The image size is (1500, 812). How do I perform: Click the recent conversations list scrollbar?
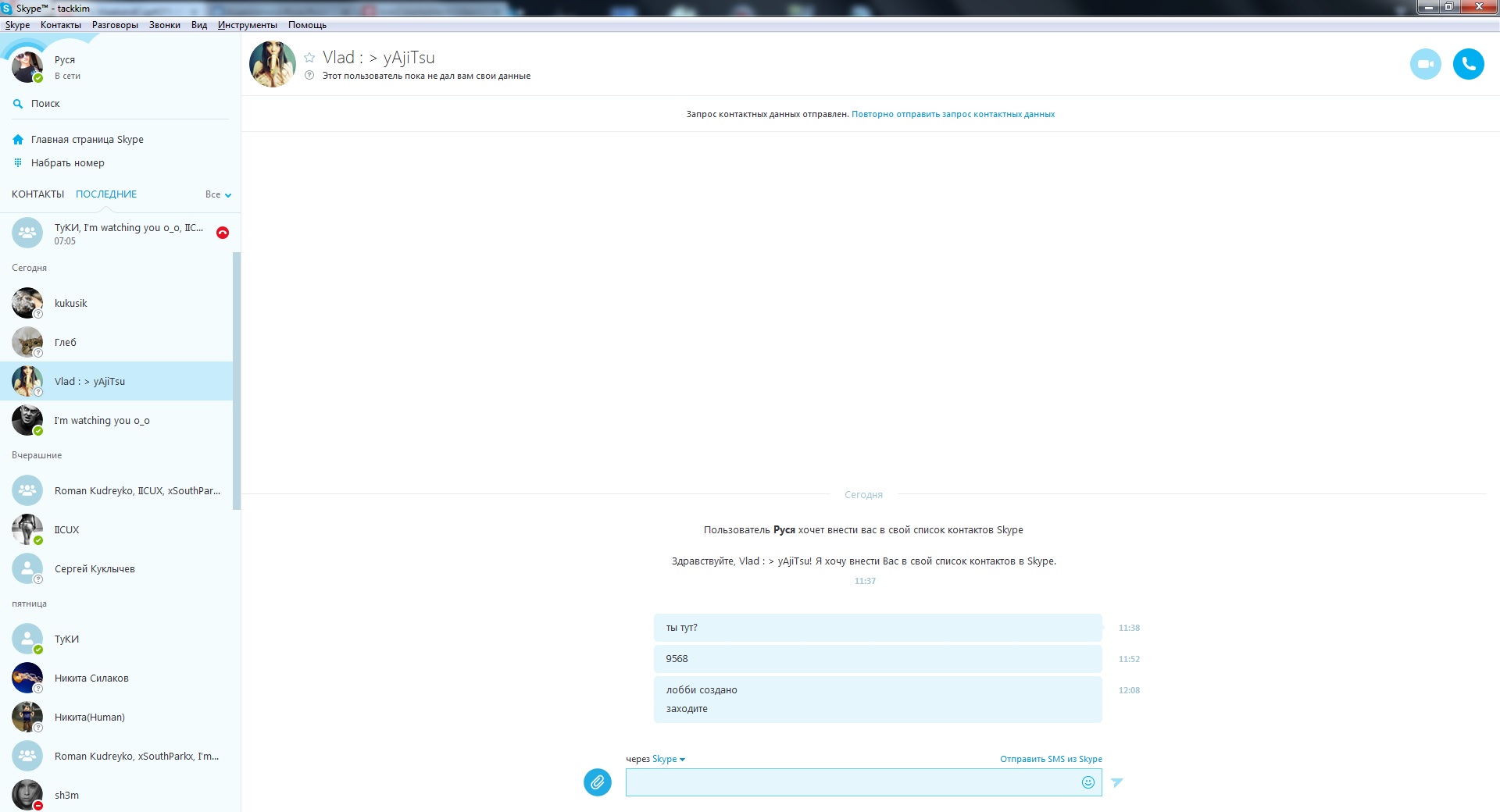237,381
